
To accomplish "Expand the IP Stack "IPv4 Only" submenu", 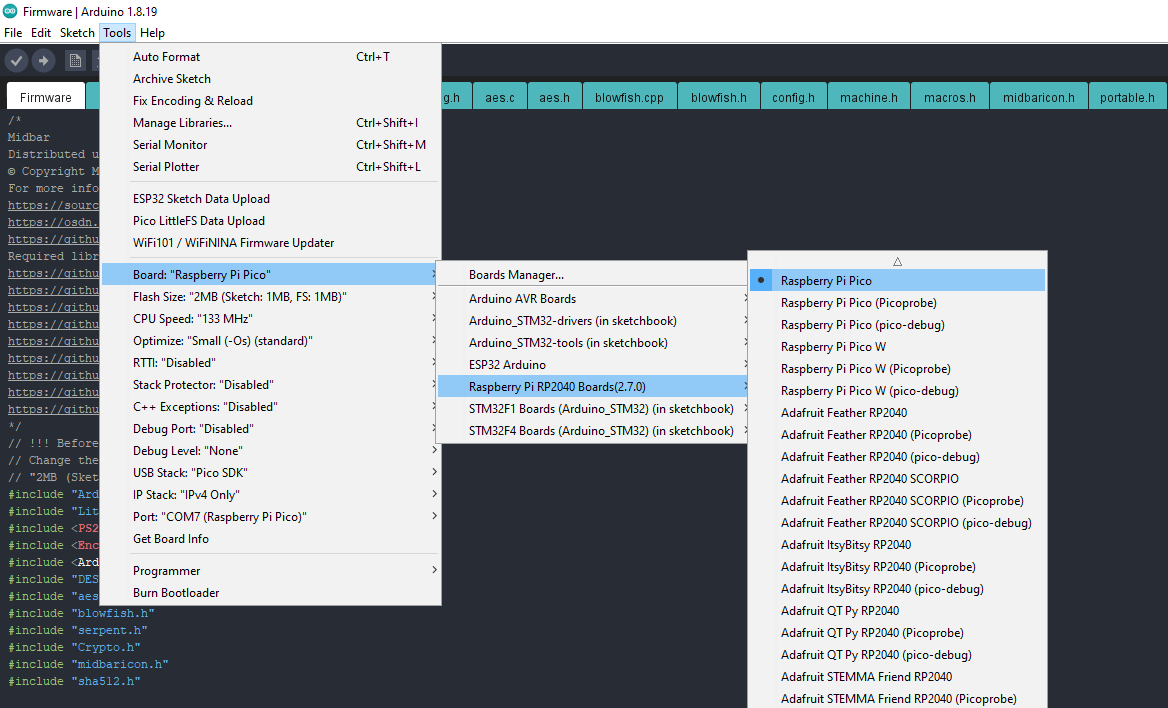I will [x=271, y=495].
